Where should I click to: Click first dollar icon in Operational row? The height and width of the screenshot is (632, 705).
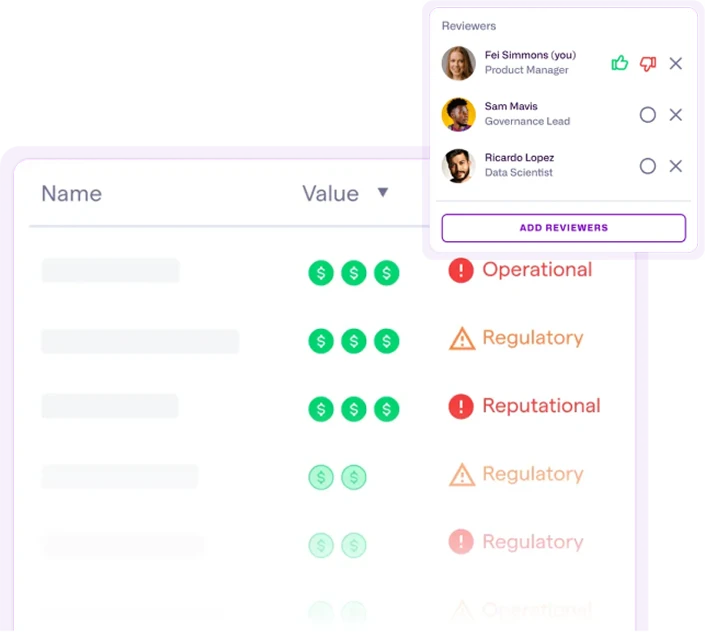coord(321,273)
